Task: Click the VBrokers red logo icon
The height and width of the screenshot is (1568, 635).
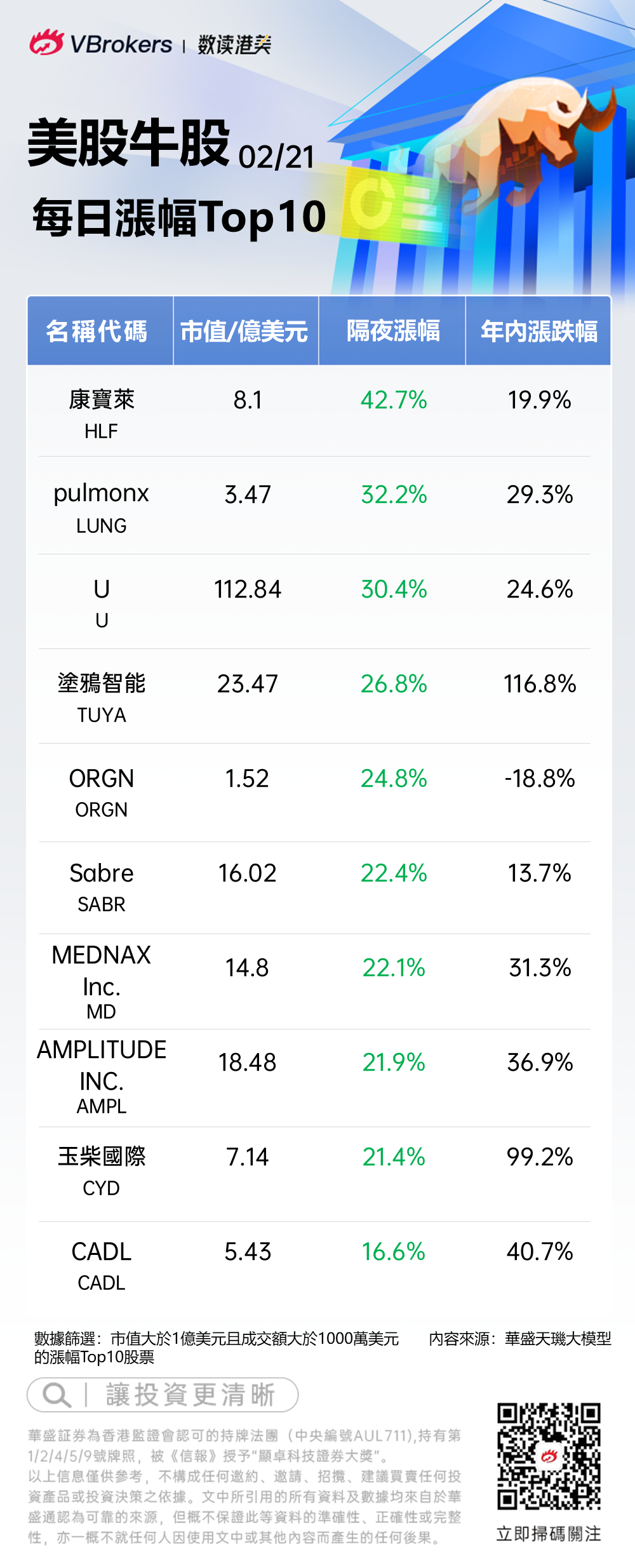Action: pyautogui.click(x=46, y=43)
